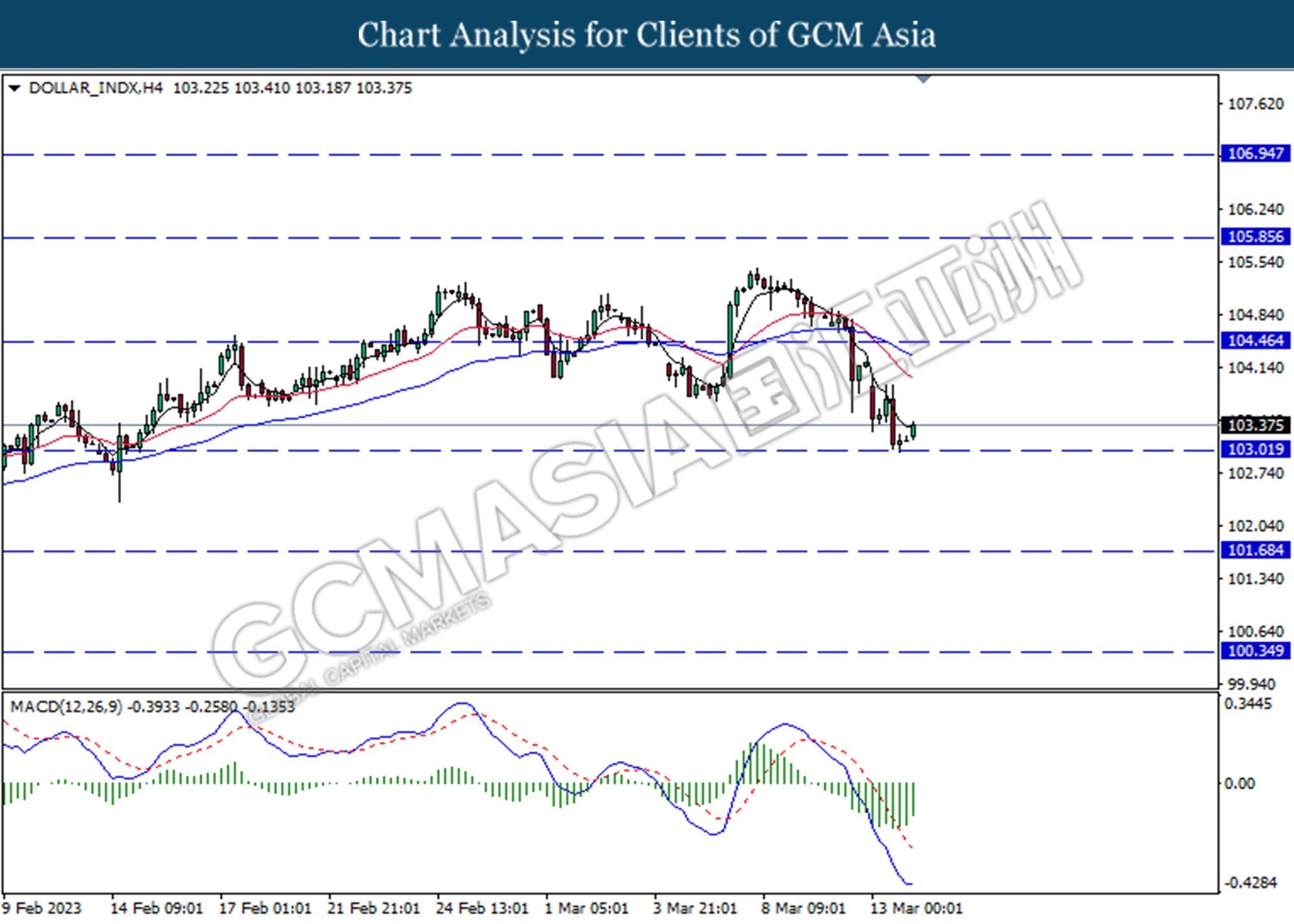This screenshot has height=924, width=1294.
Task: Select the 106.240 price axis value
Action: point(1255,209)
